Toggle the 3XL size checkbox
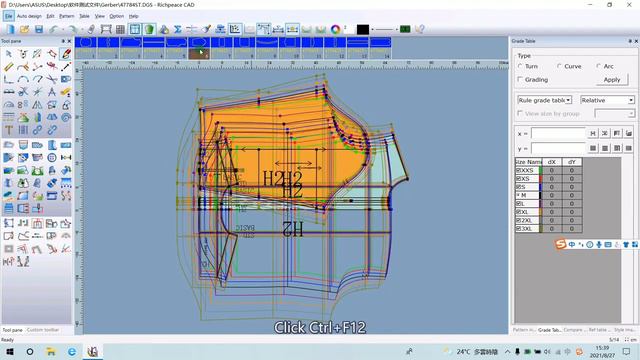This screenshot has height=360, width=640. point(519,229)
